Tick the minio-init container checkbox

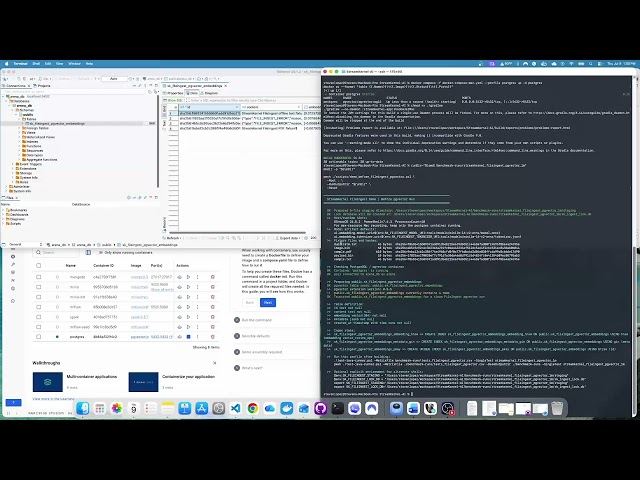click(39, 297)
